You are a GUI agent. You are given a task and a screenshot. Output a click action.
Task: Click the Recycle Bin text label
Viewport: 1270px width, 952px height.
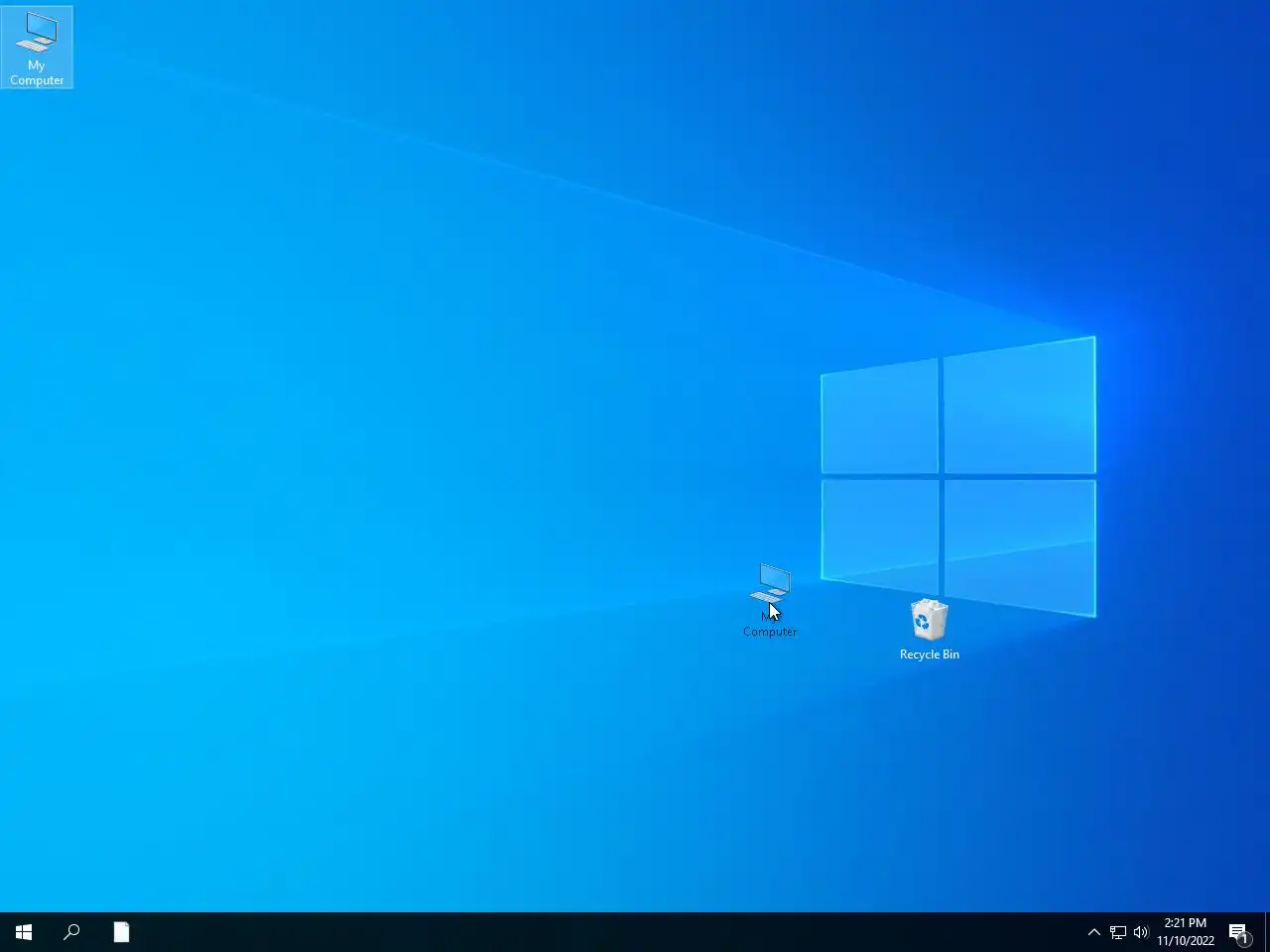[930, 654]
